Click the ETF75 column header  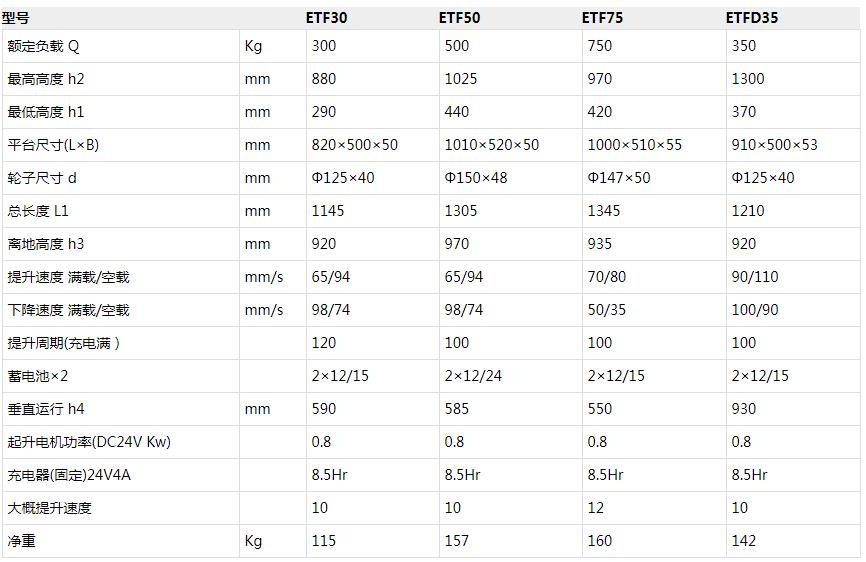click(602, 17)
